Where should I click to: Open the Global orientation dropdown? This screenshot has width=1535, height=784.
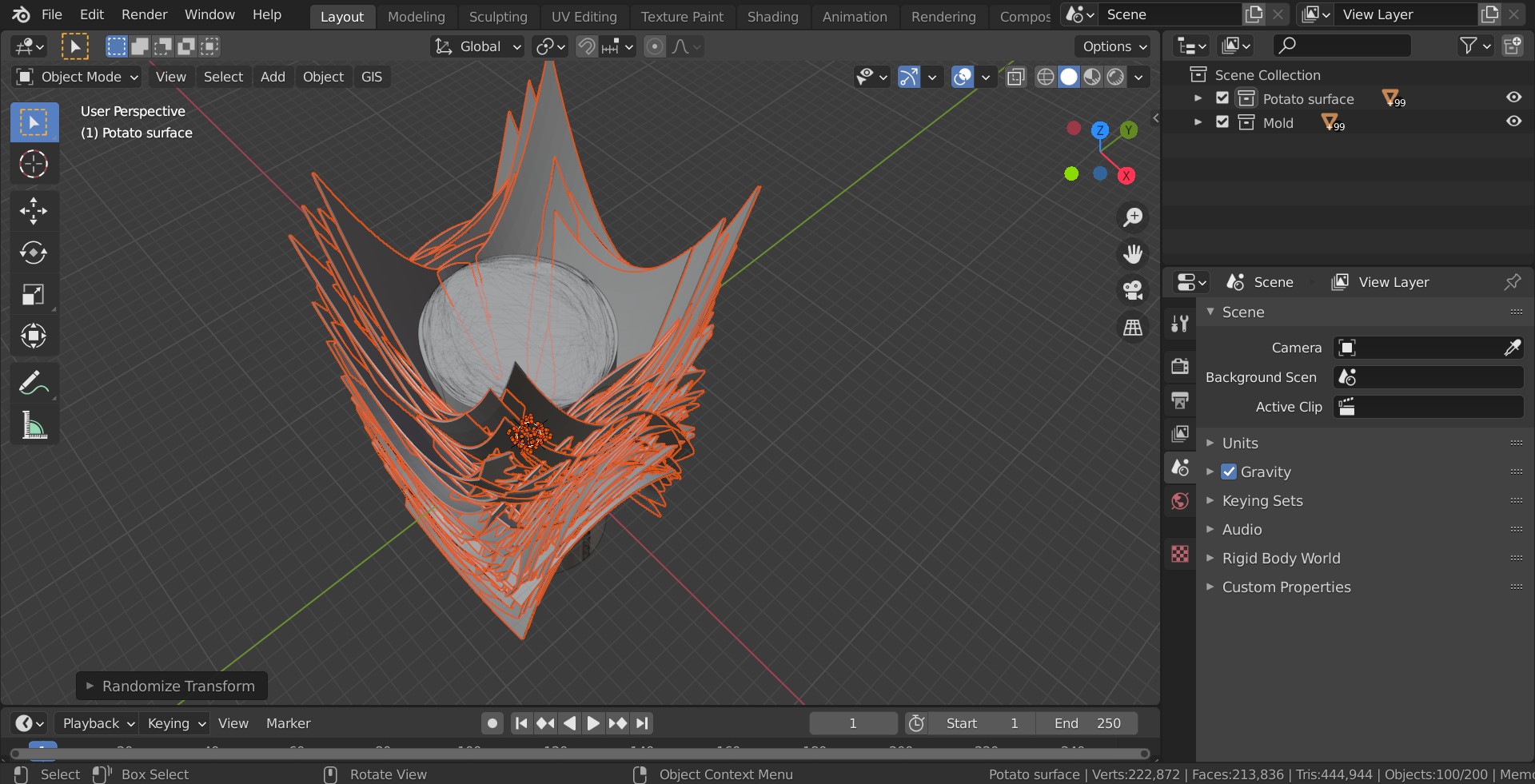(478, 47)
